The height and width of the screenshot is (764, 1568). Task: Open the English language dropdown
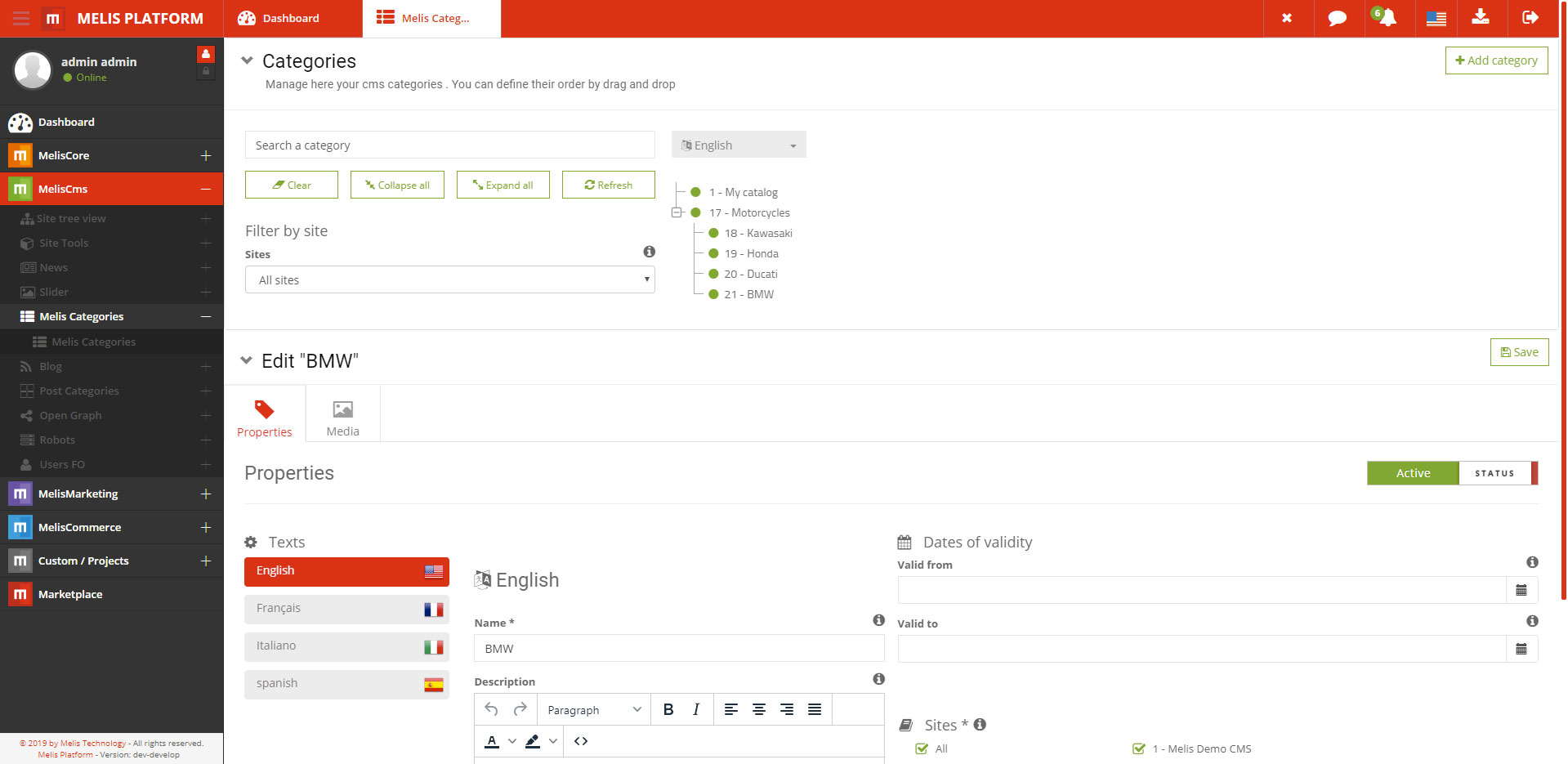click(739, 145)
